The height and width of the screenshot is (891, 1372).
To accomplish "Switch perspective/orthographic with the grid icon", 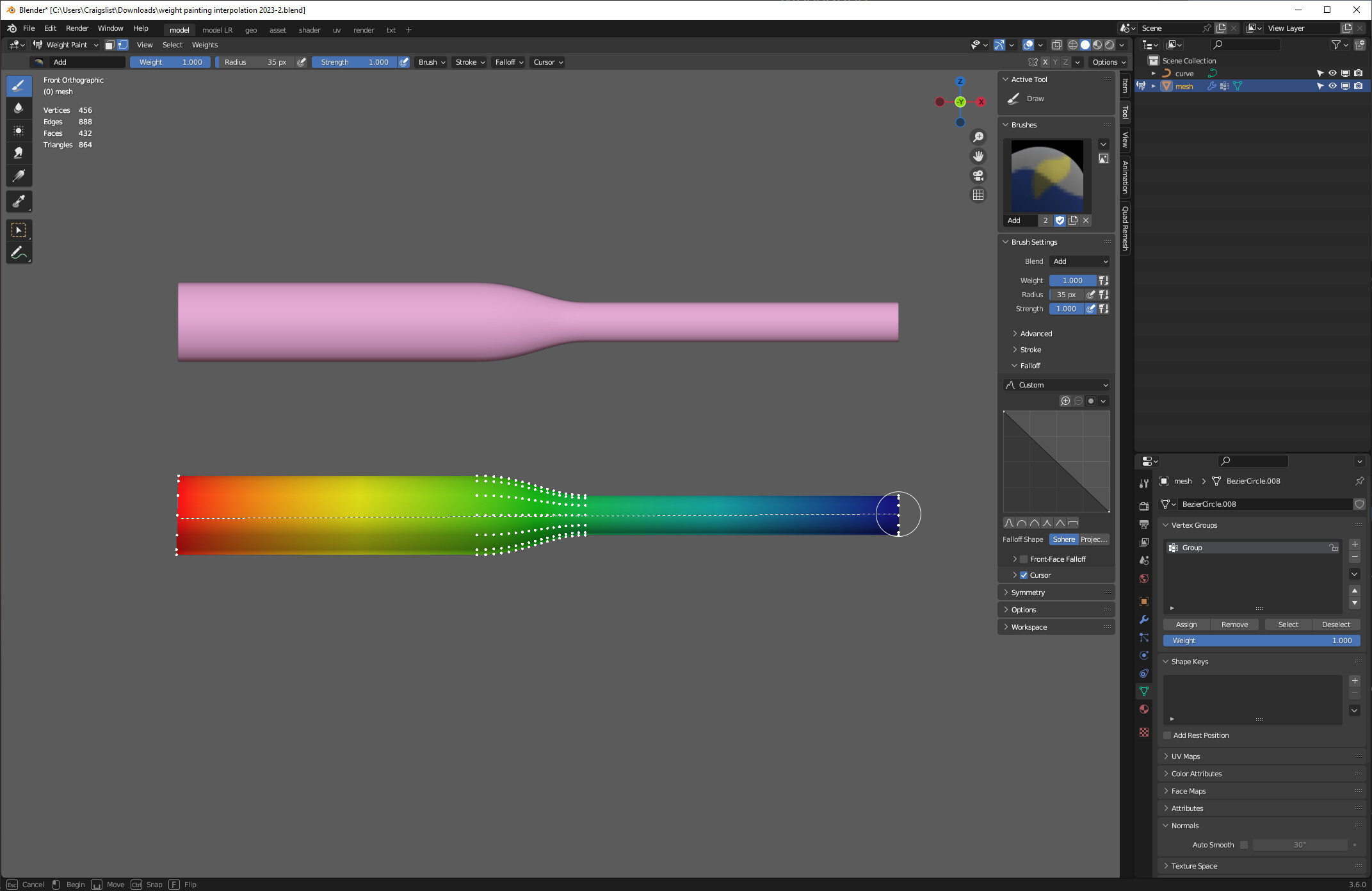I will 978,195.
